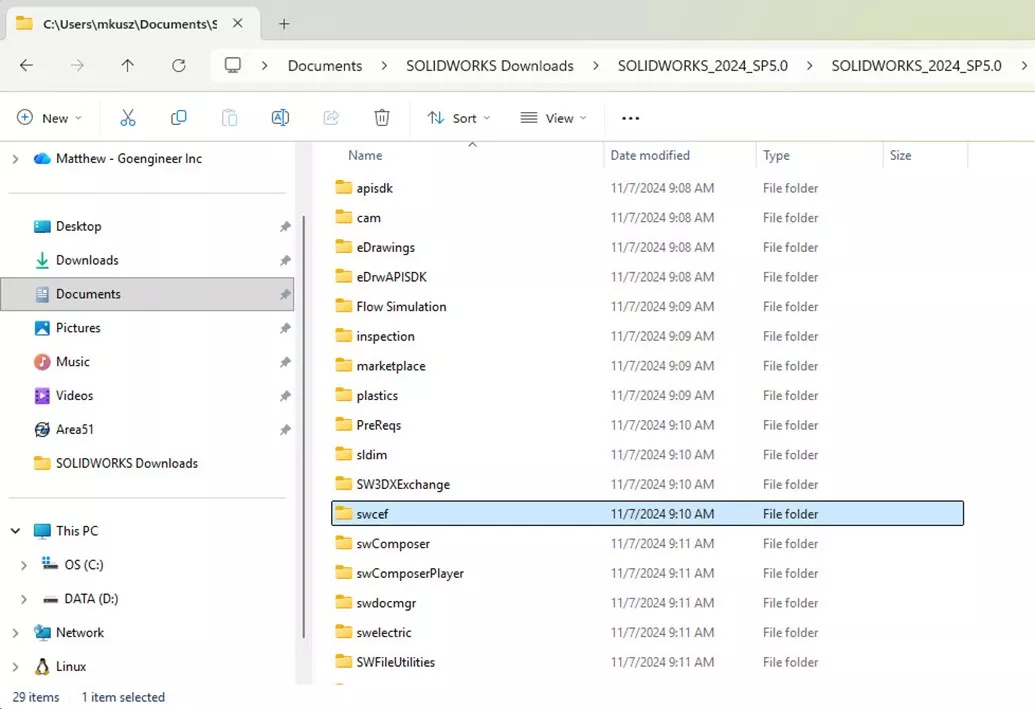The height and width of the screenshot is (709, 1035).
Task: Click the pin icon next to Downloads
Action: click(x=285, y=260)
